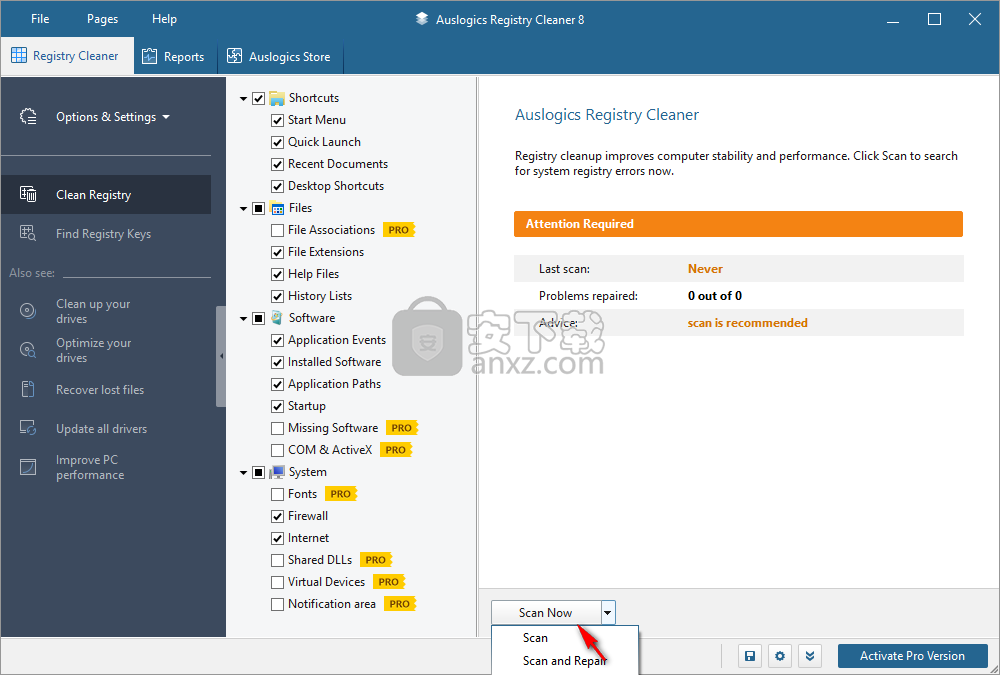1000x675 pixels.
Task: Toggle the Shortcuts group checkbox
Action: (258, 98)
